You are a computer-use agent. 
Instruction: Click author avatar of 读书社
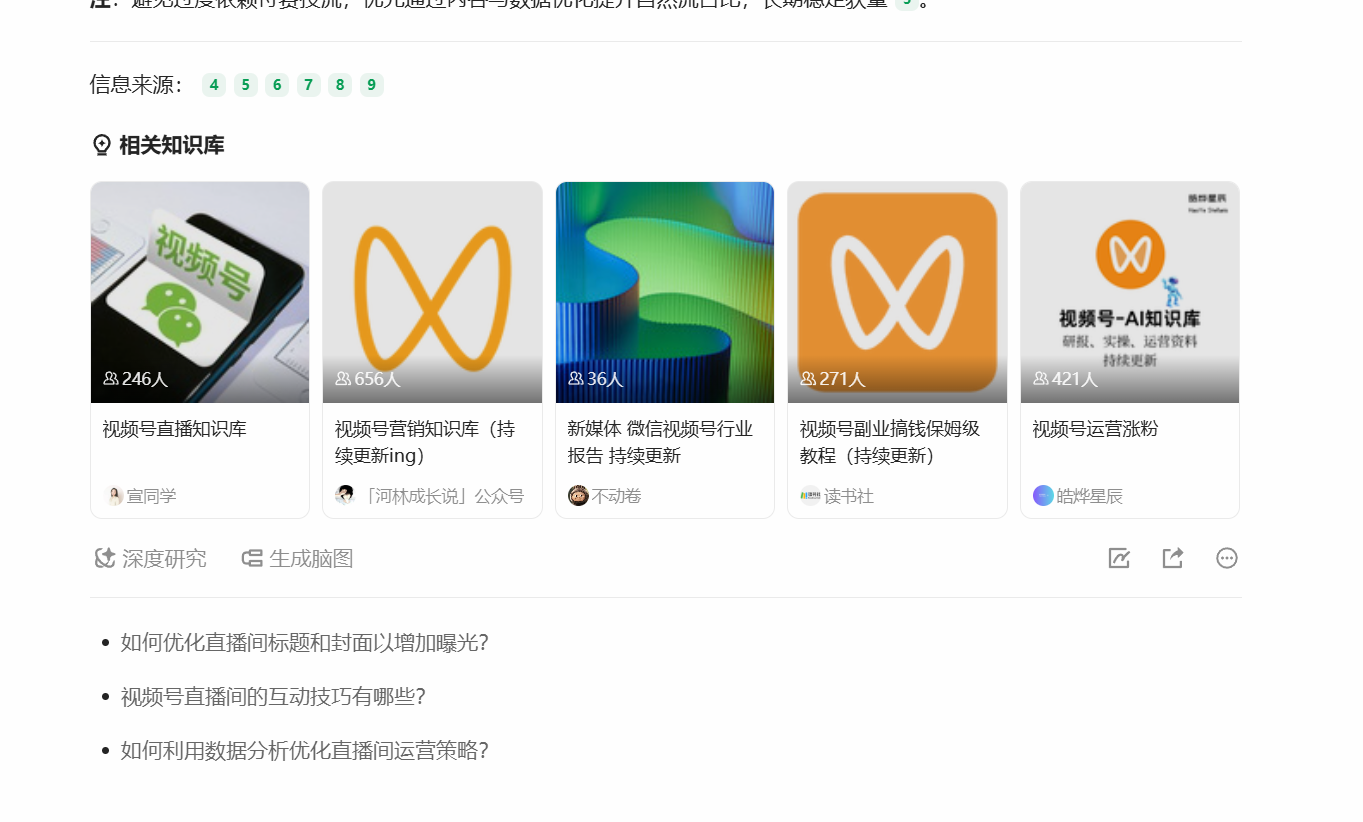click(810, 496)
